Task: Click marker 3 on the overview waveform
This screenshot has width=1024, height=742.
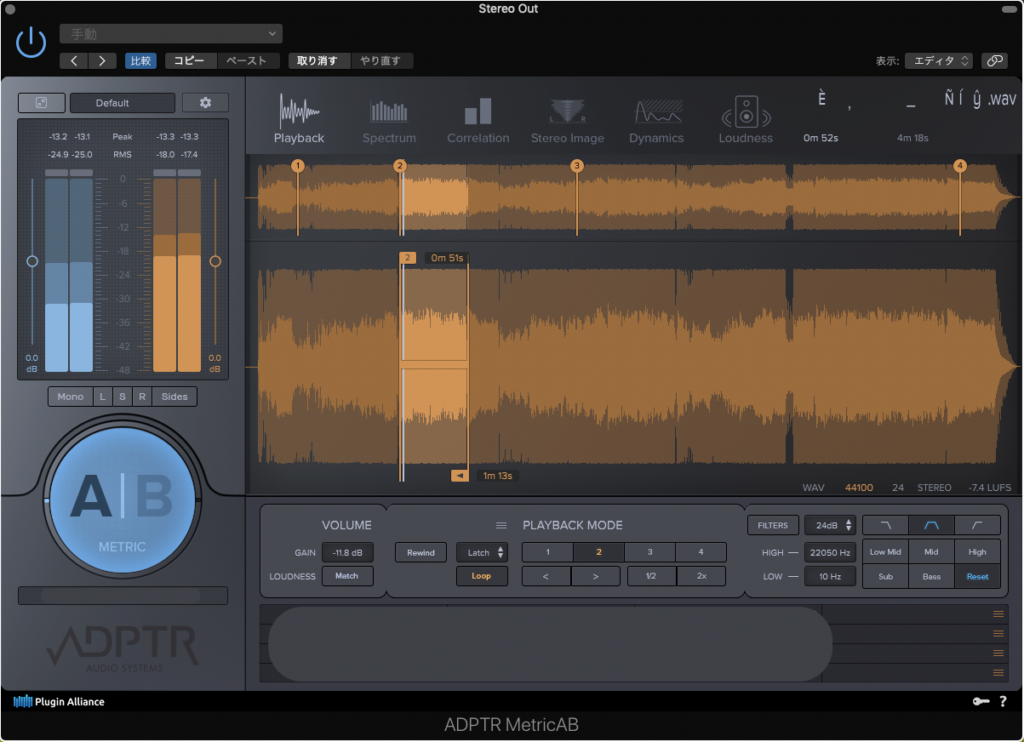Action: 577,166
